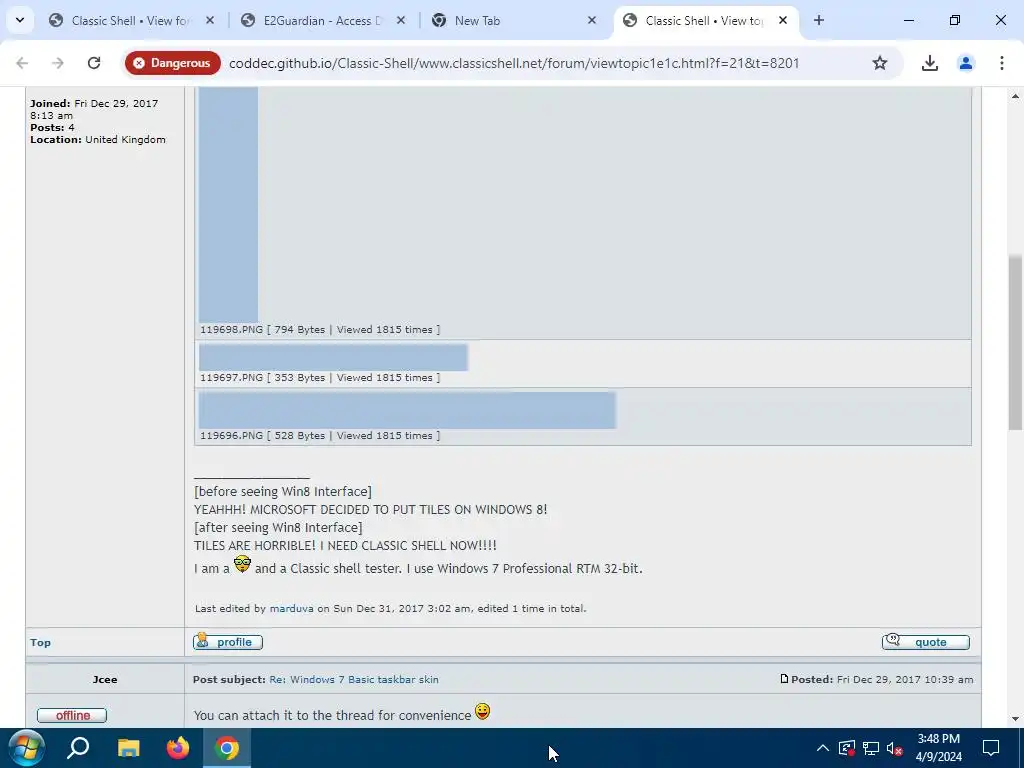The image size is (1024, 768).
Task: Click marduva username link
Action: (291, 608)
